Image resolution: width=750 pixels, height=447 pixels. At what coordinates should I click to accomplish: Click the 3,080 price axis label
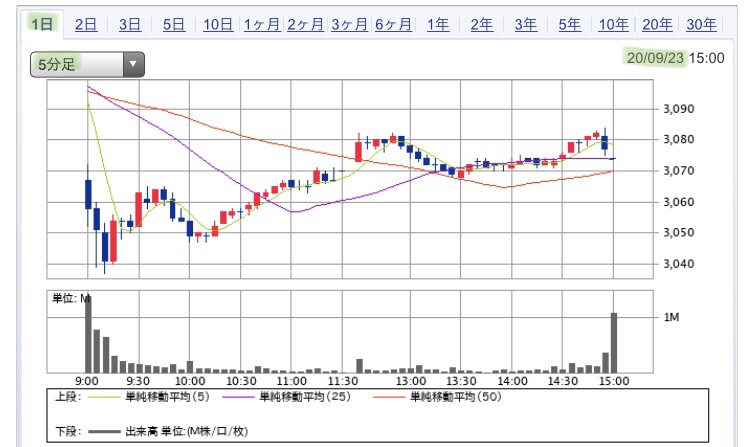coord(679,140)
